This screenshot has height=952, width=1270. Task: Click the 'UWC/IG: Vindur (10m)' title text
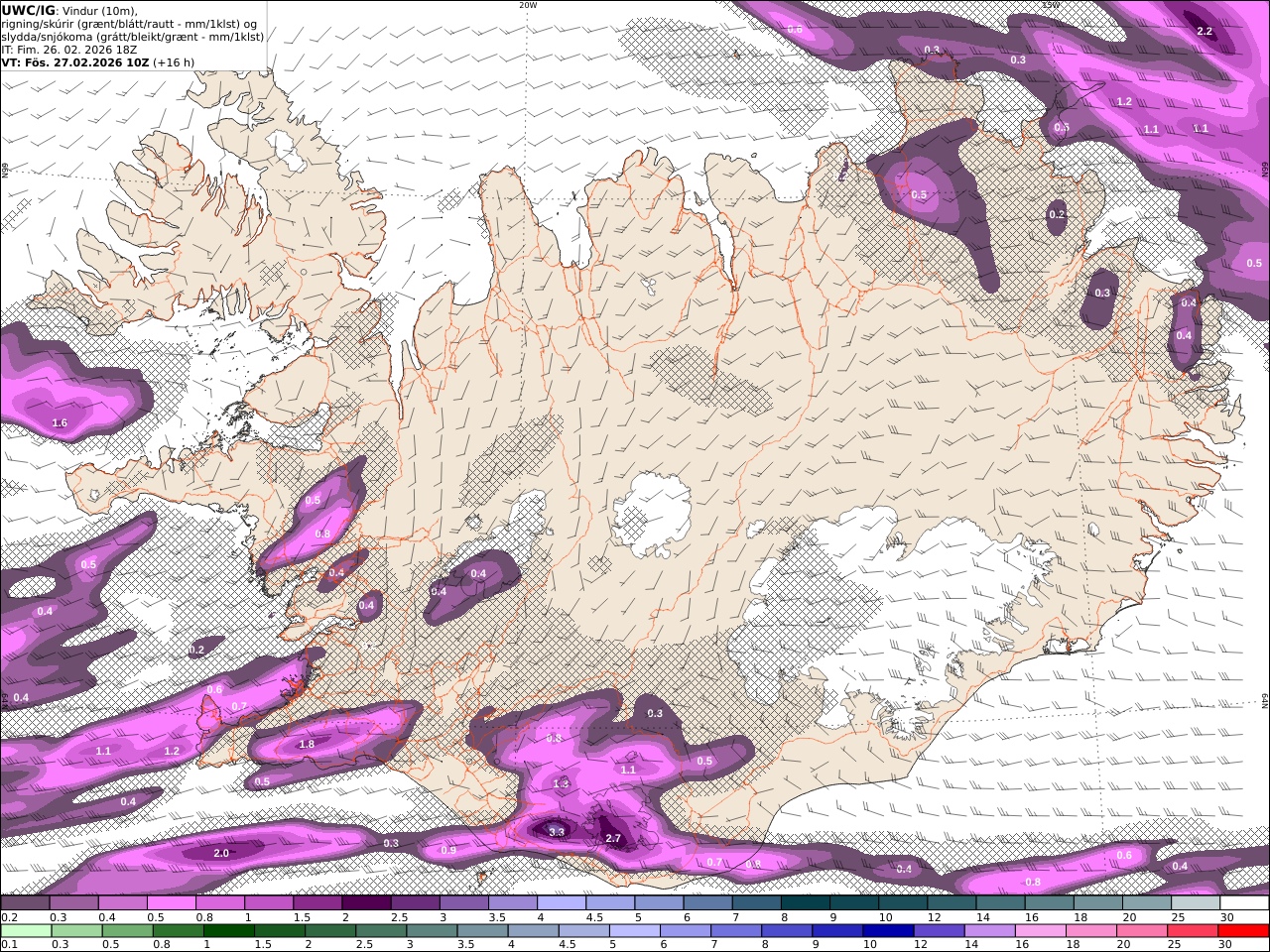click(70, 10)
